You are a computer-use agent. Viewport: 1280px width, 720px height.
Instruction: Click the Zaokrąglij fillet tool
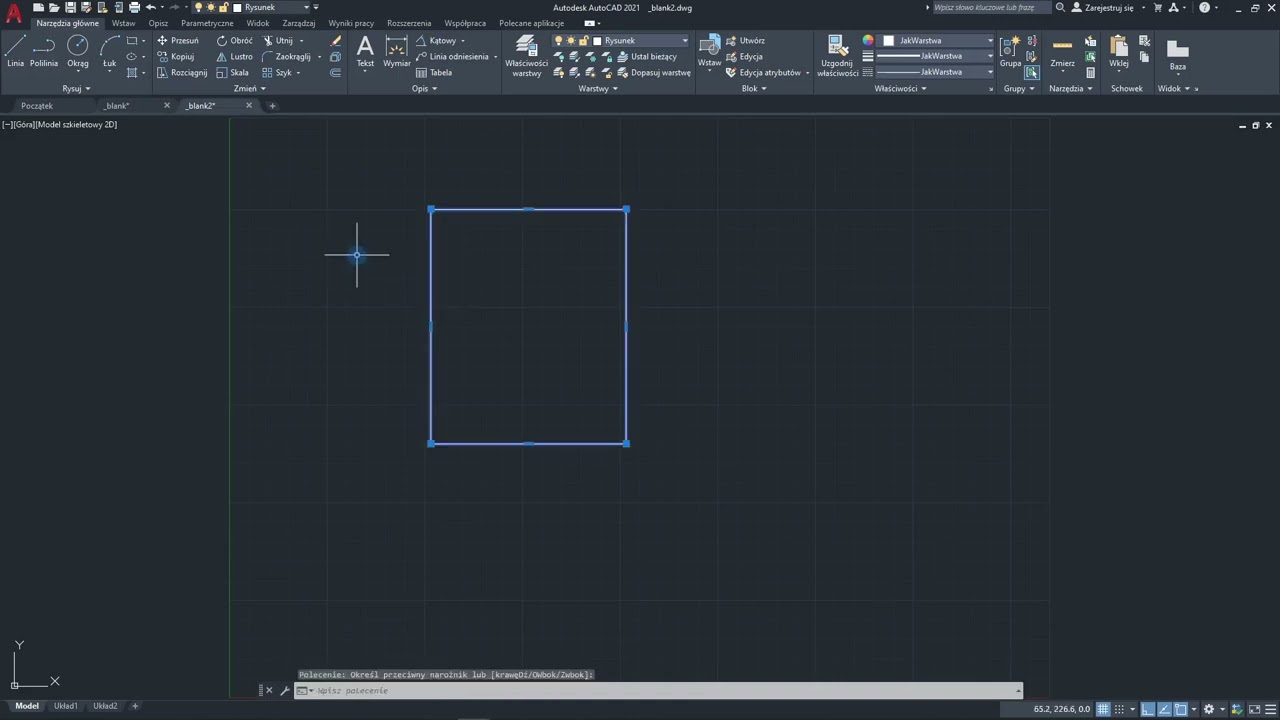[x=286, y=57]
